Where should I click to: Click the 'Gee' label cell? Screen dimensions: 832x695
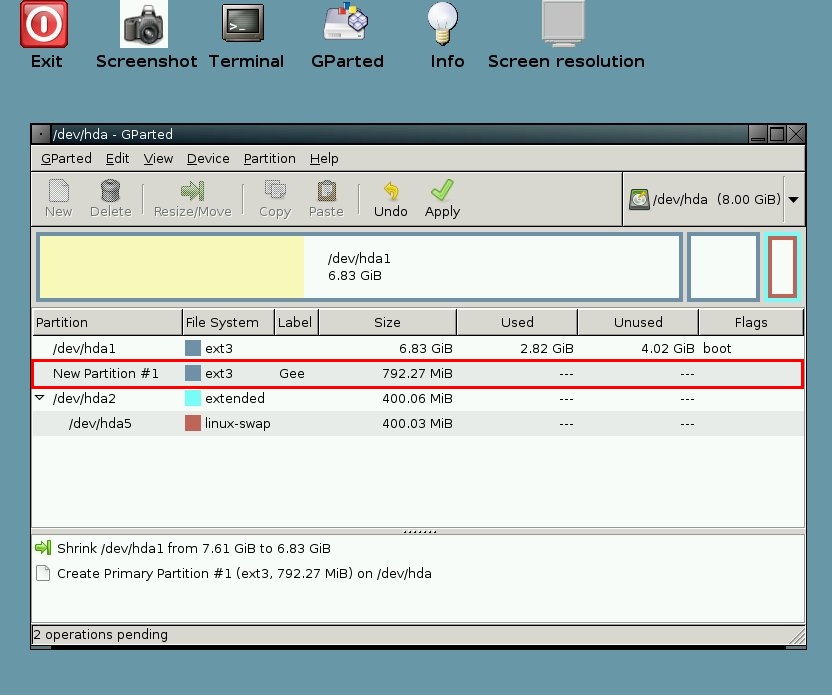coord(292,373)
